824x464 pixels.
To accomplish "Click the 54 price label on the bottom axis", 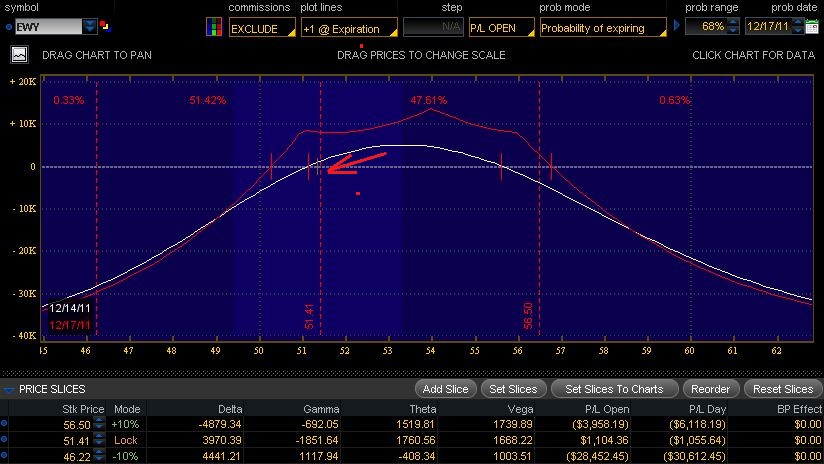I will [x=430, y=351].
